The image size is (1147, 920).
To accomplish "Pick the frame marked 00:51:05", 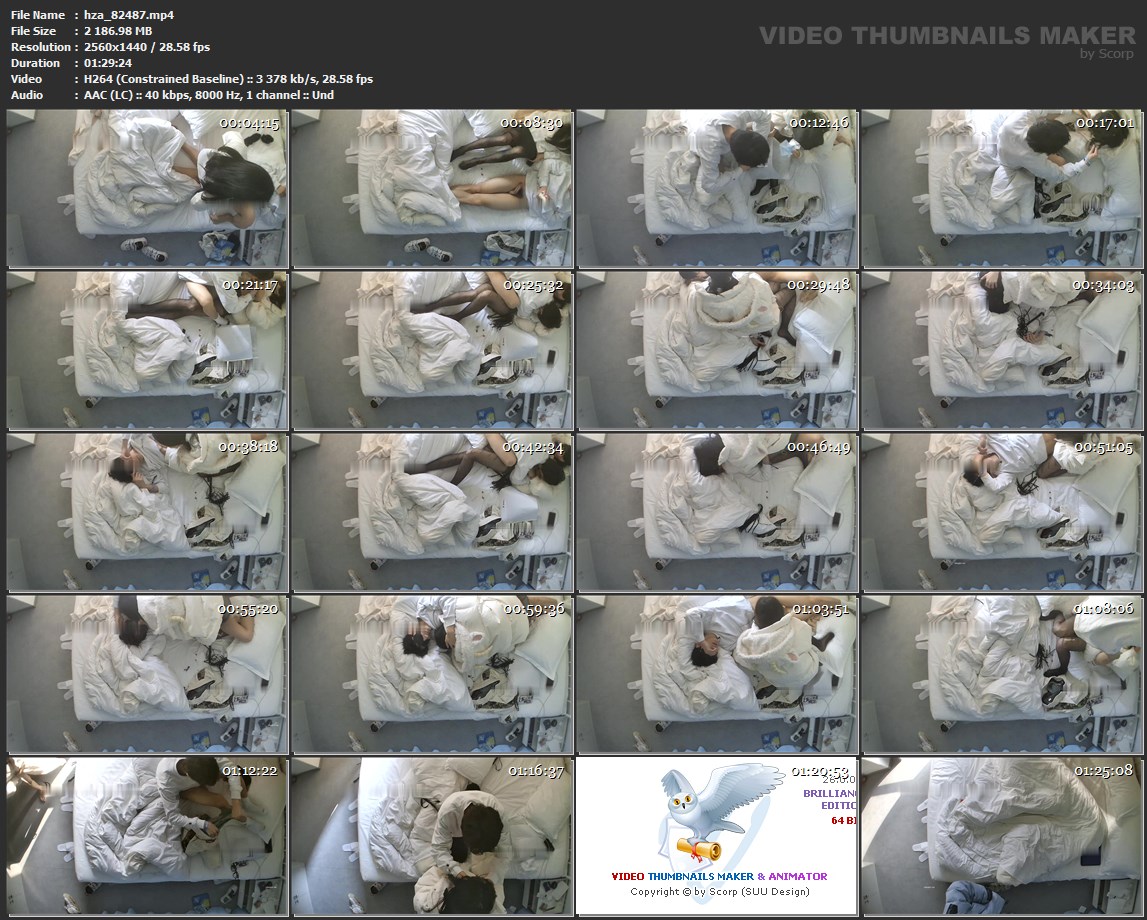I will click(1002, 512).
